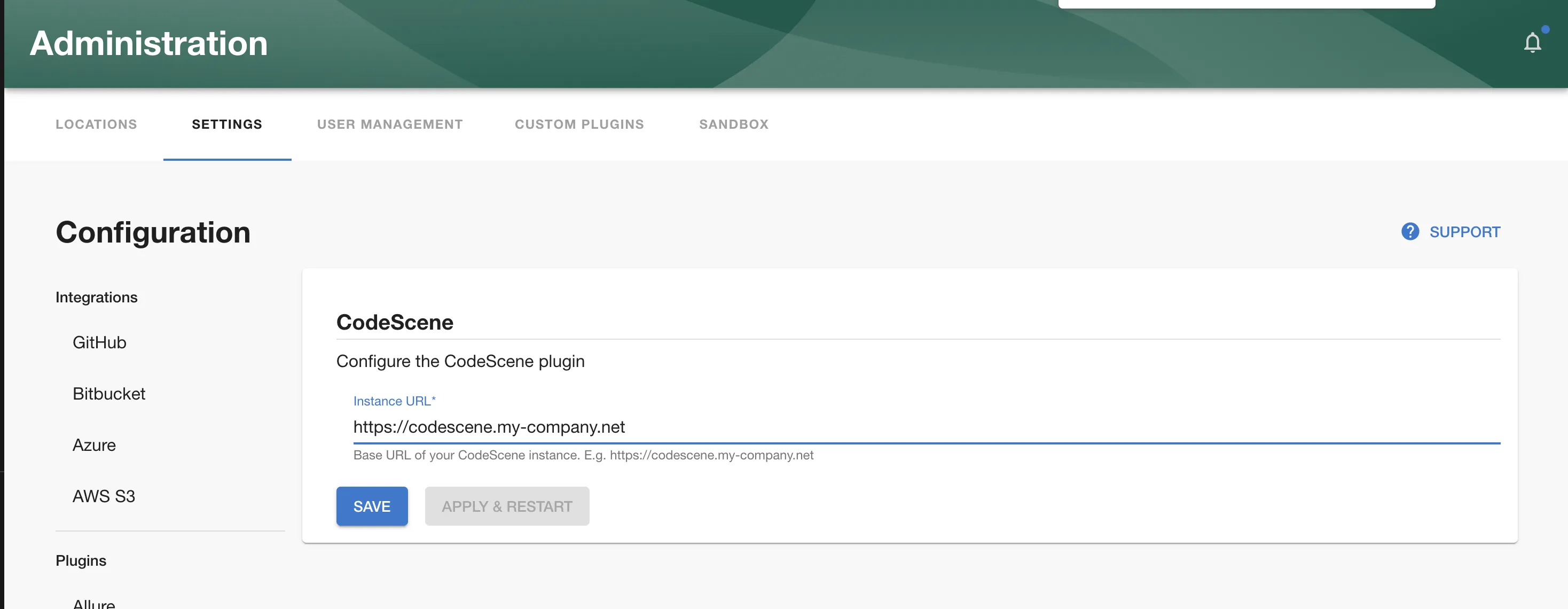Configure the Azure integration
Viewport: 1568px width, 609px height.
tap(95, 444)
